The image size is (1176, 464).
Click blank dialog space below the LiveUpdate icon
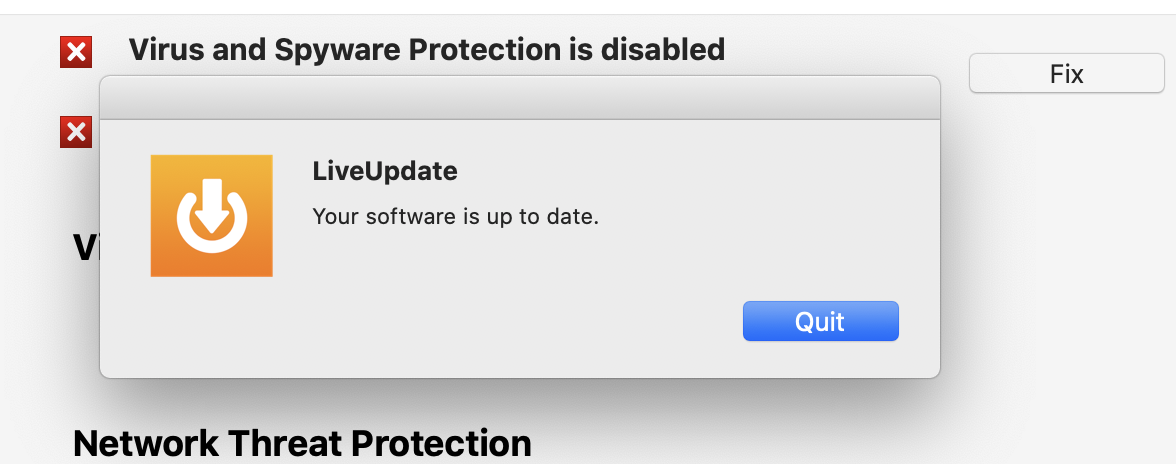pyautogui.click(x=211, y=330)
